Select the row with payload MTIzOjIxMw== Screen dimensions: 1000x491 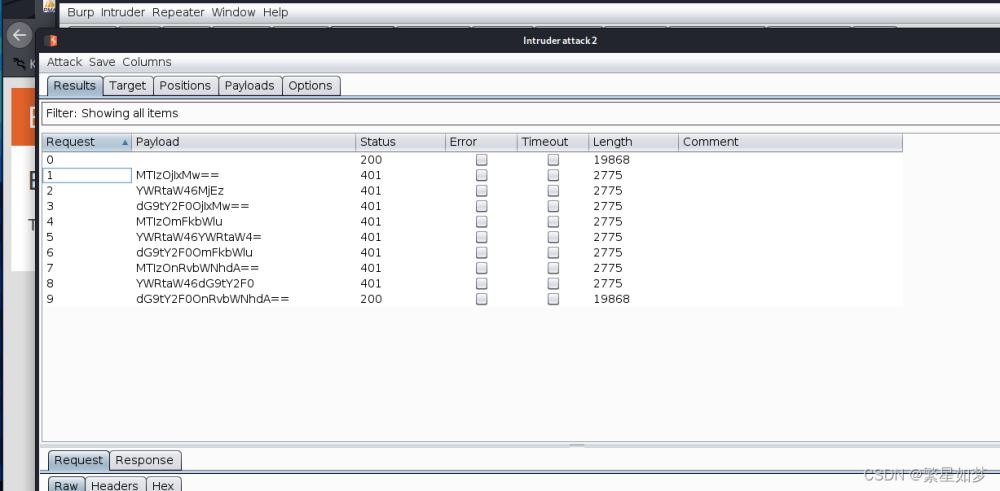click(x=472, y=175)
